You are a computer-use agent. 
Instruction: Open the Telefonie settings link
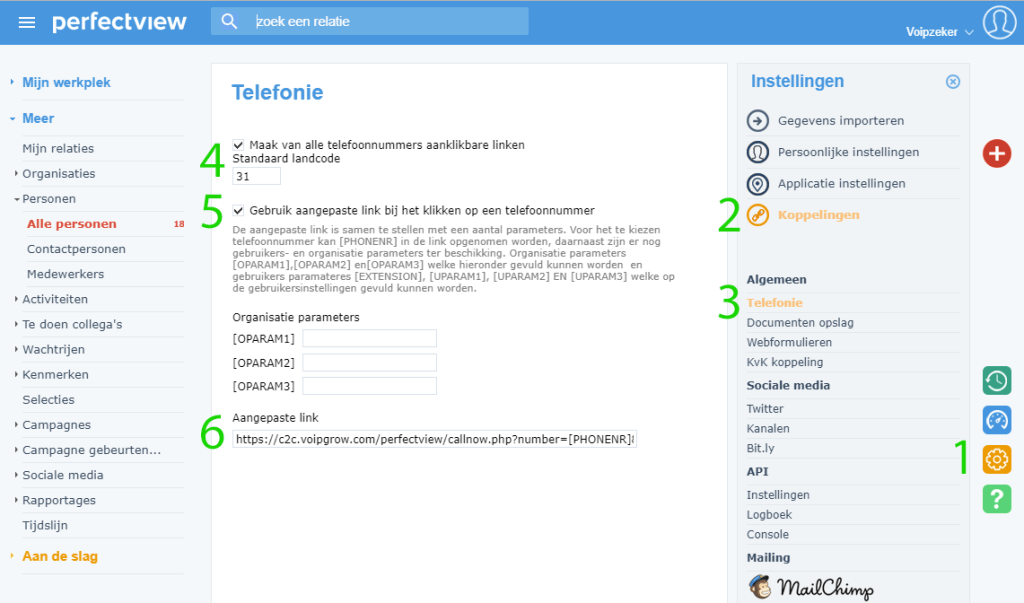point(775,302)
